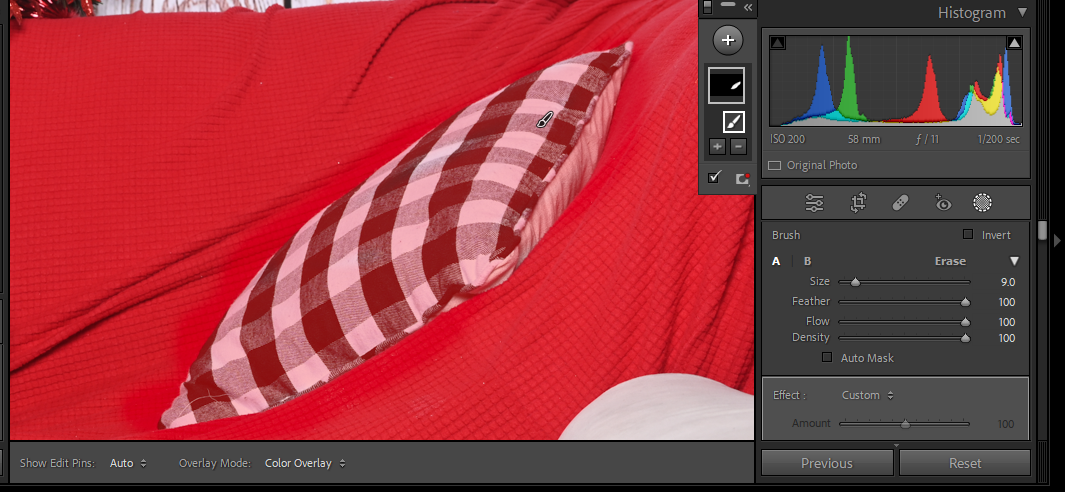The width and height of the screenshot is (1065, 492).
Task: Enable Original Photo checkbox
Action: coord(774,165)
